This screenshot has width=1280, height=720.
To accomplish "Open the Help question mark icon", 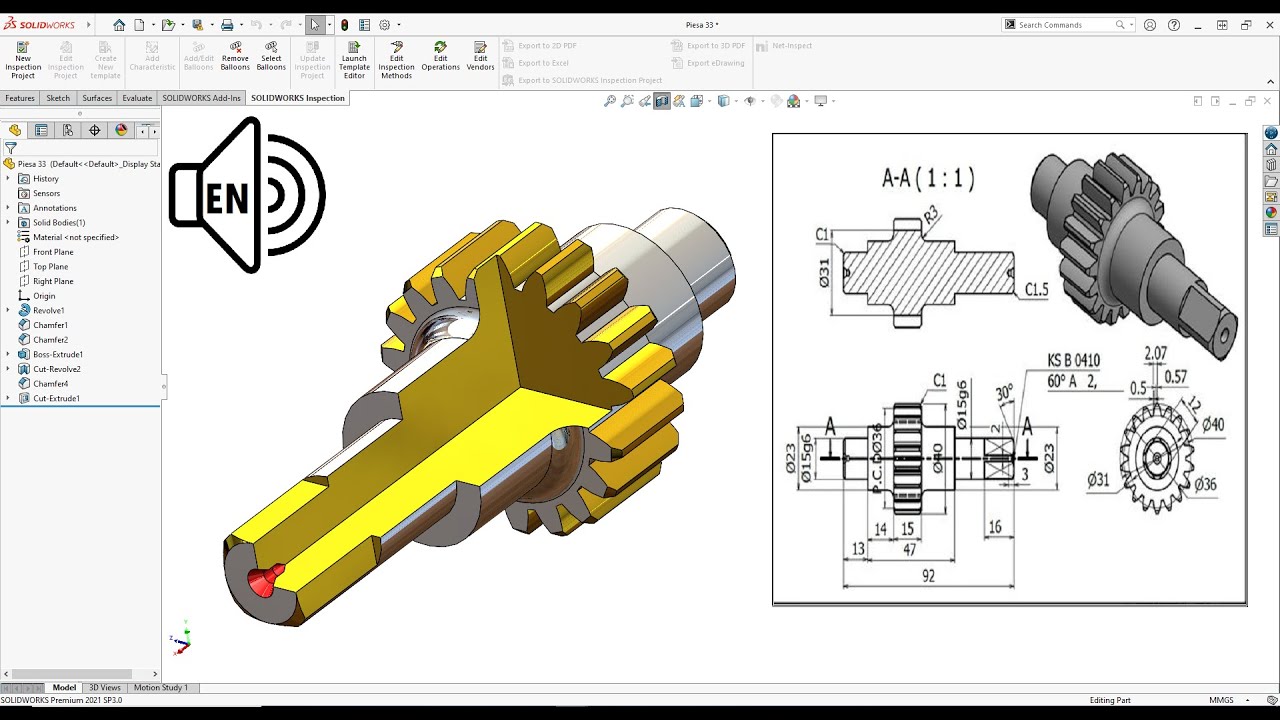I will [1174, 25].
